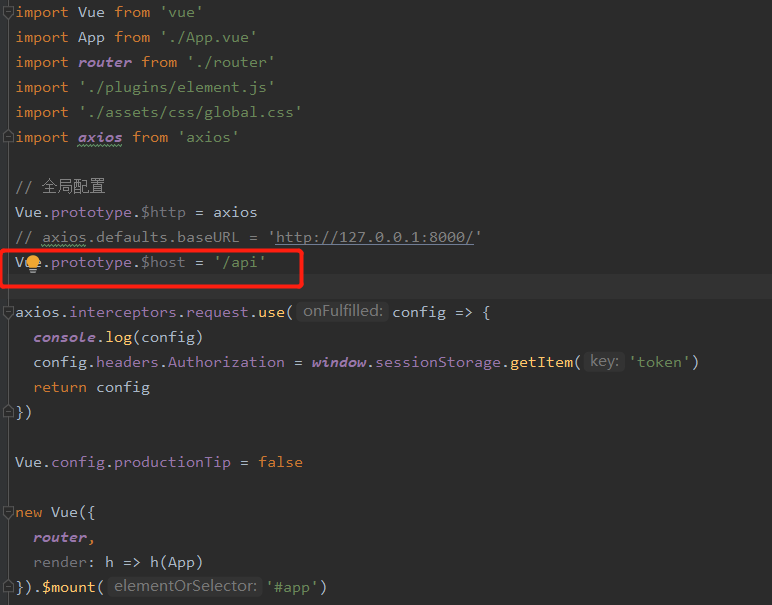Click the console identifier
The width and height of the screenshot is (772, 605).
64,337
